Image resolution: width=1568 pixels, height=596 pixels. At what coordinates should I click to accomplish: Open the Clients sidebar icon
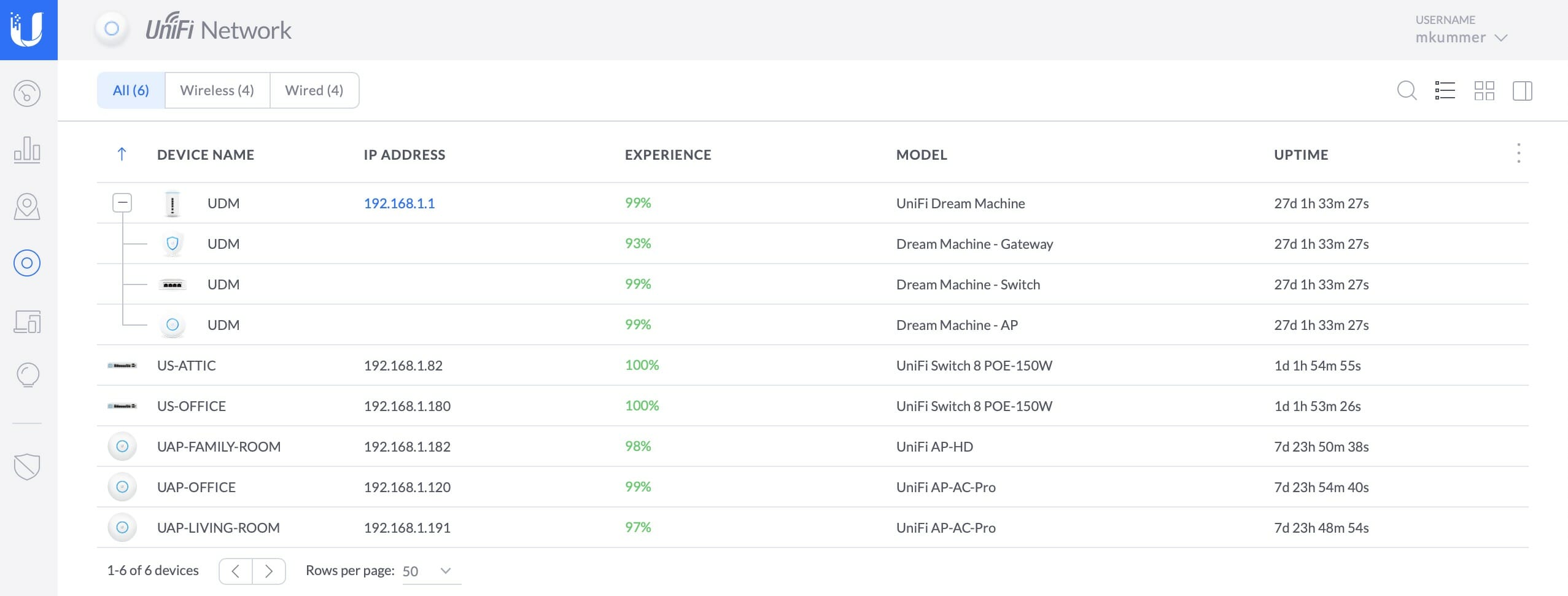[27, 321]
